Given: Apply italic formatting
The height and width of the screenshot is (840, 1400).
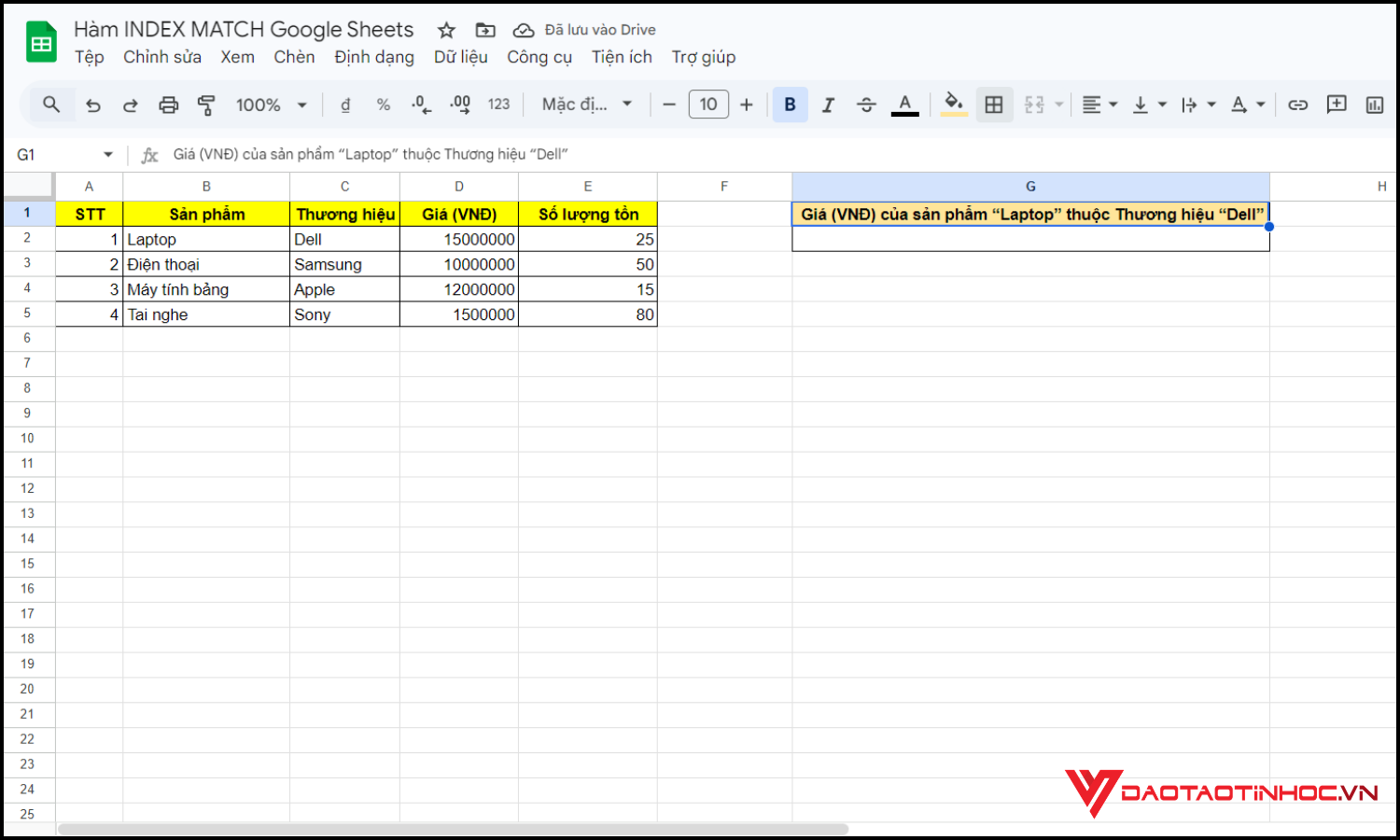Looking at the screenshot, I should [x=828, y=105].
